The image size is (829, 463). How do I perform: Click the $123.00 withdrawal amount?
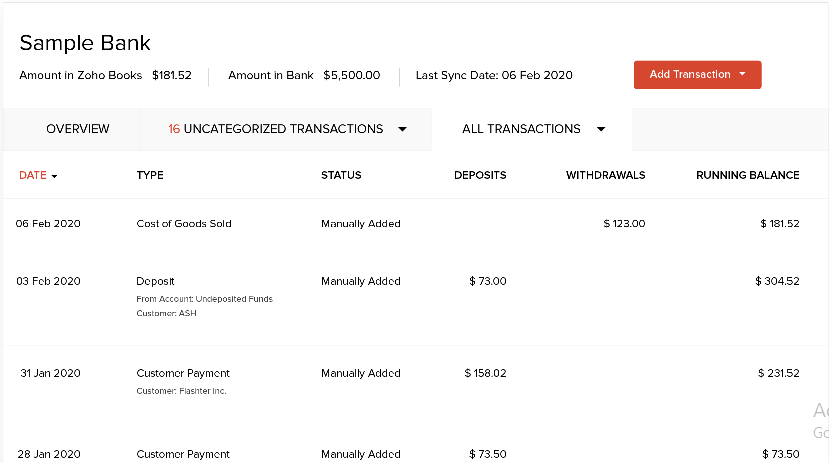624,224
